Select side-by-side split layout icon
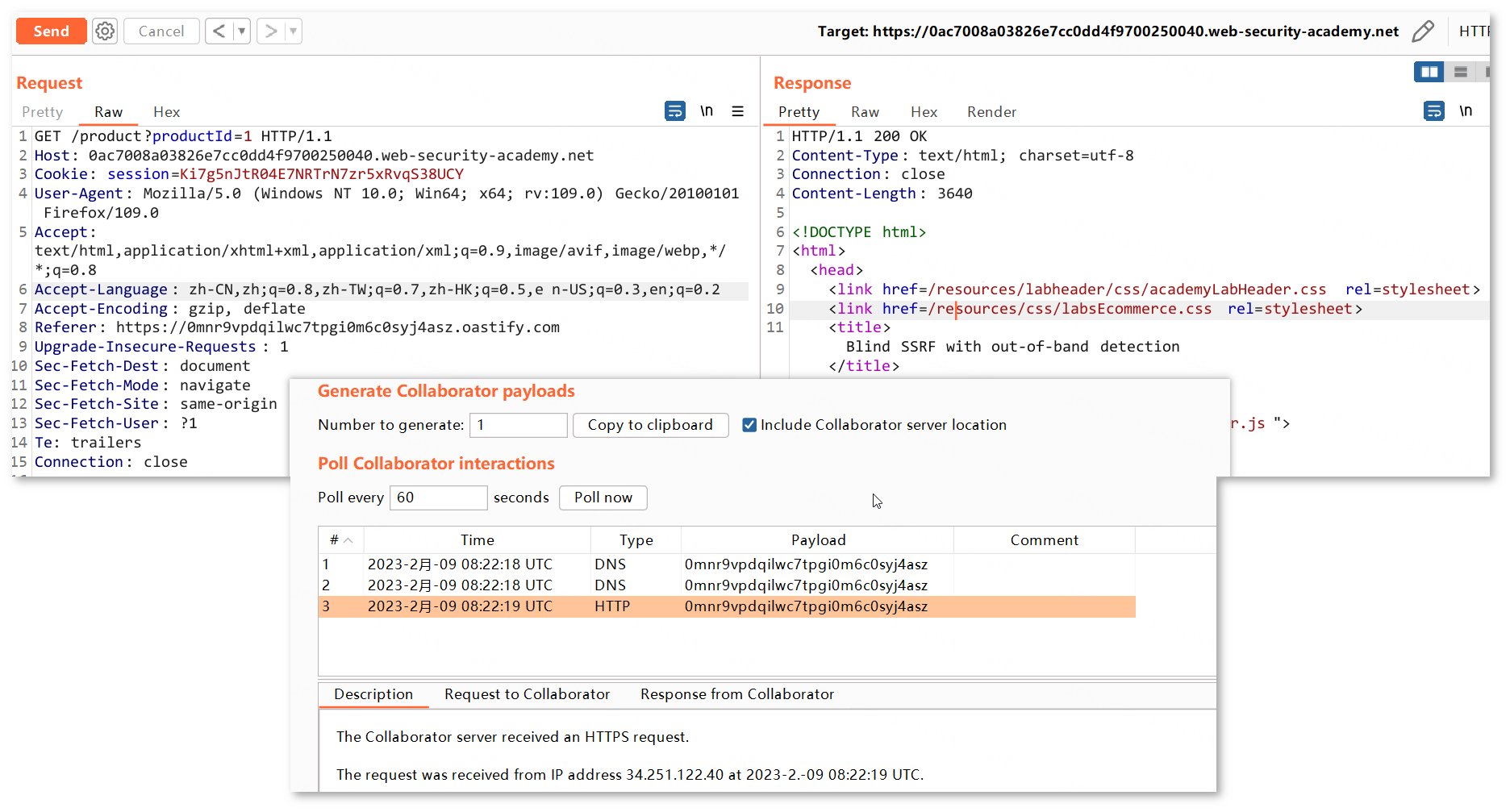Viewport: 1510px width, 812px height. pos(1429,73)
